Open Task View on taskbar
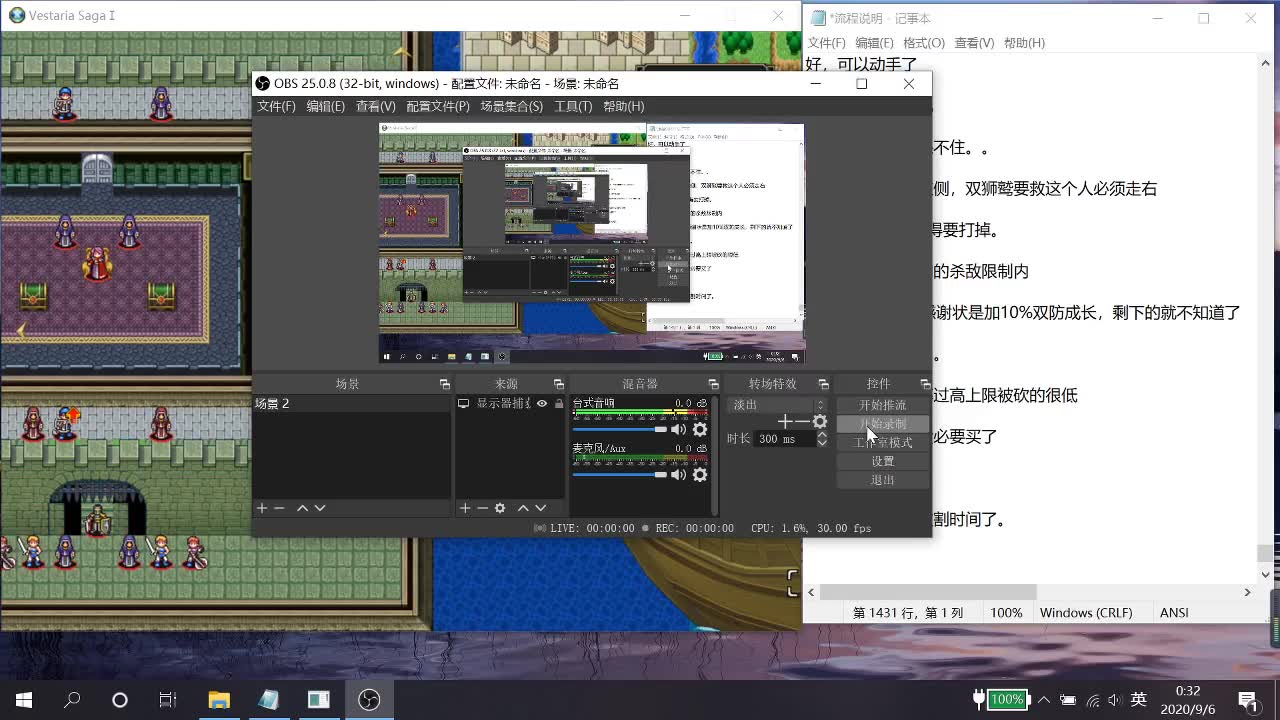Image resolution: width=1280 pixels, height=720 pixels. click(168, 700)
